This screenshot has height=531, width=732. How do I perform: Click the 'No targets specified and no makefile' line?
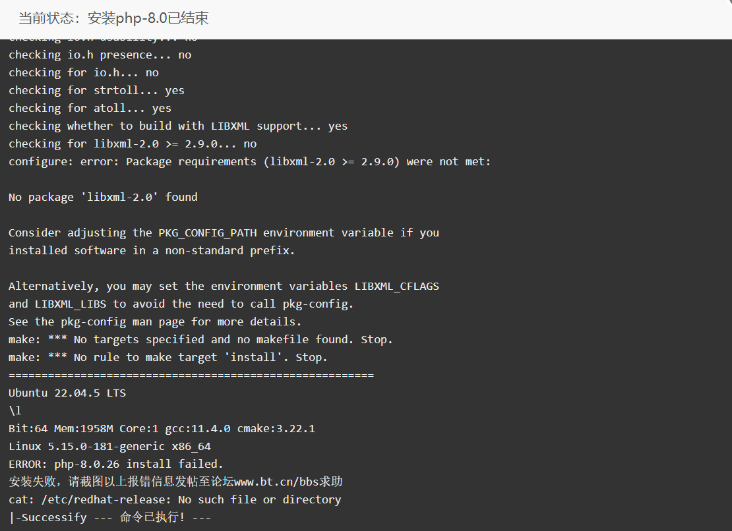pyautogui.click(x=200, y=340)
